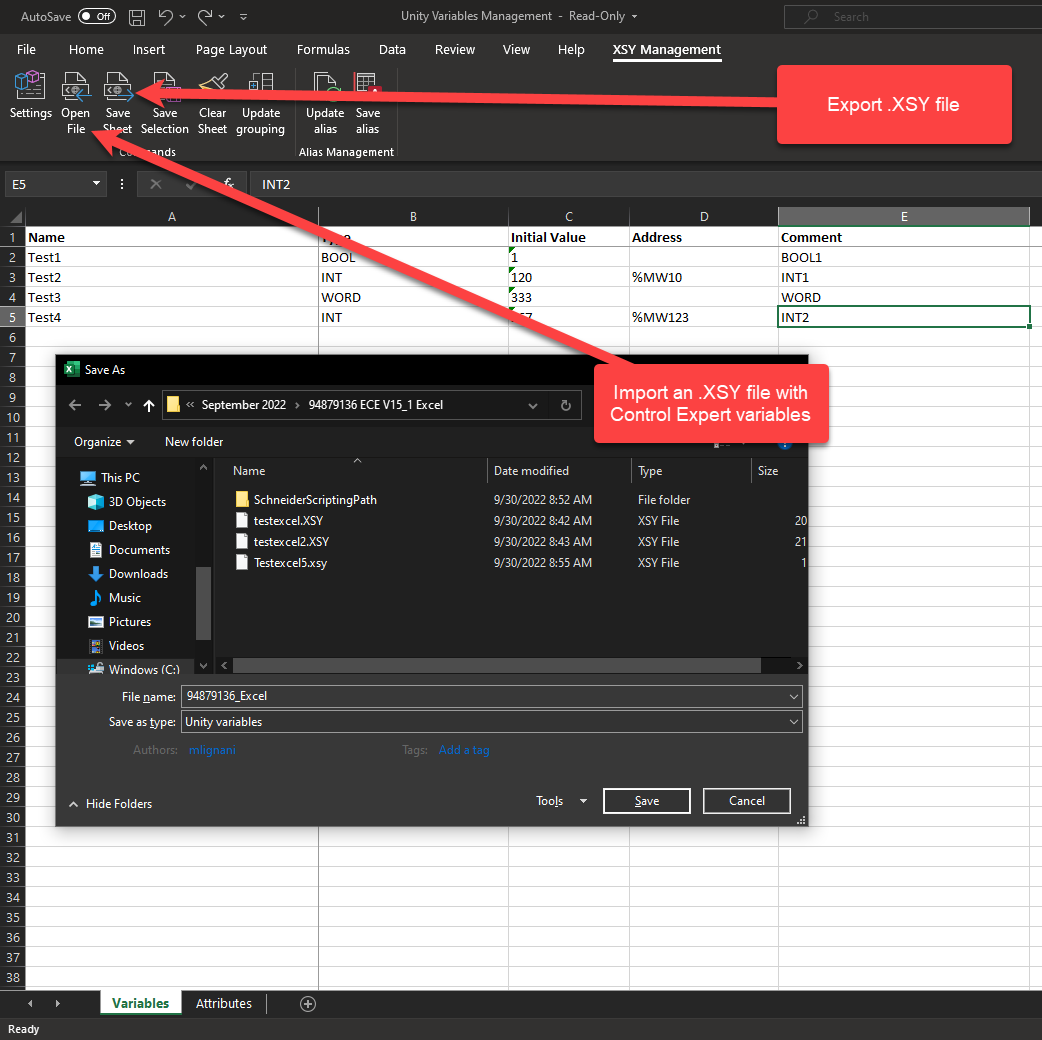
Task: Go back in Save As dialog
Action: 75,405
